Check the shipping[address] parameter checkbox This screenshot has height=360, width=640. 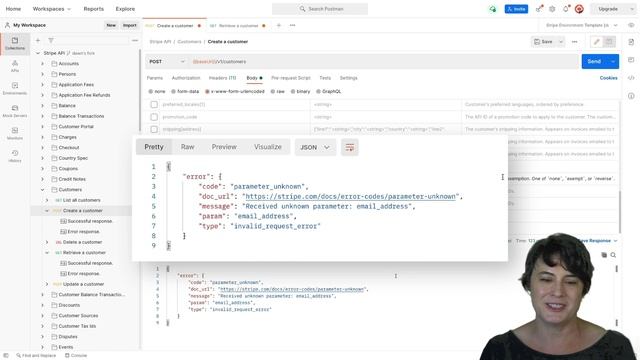tap(154, 129)
